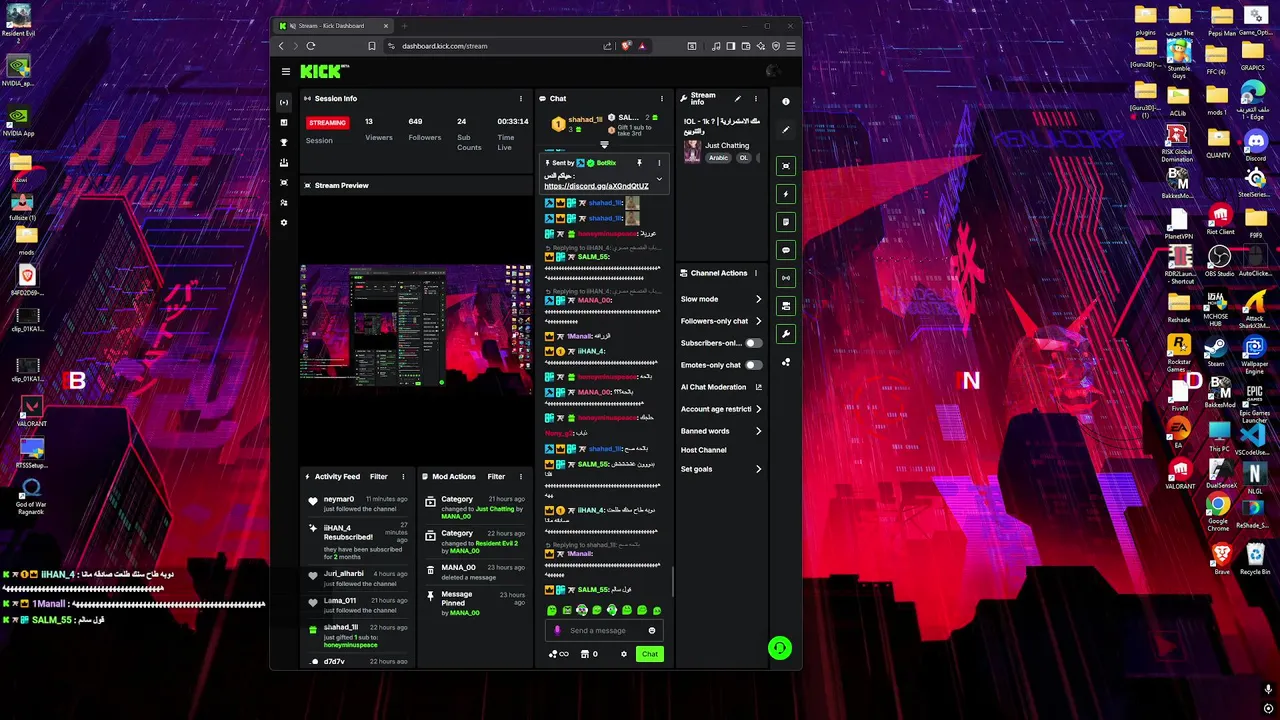The image size is (1280, 720).
Task: Open the user avatar in Kick header
Action: pos(773,71)
